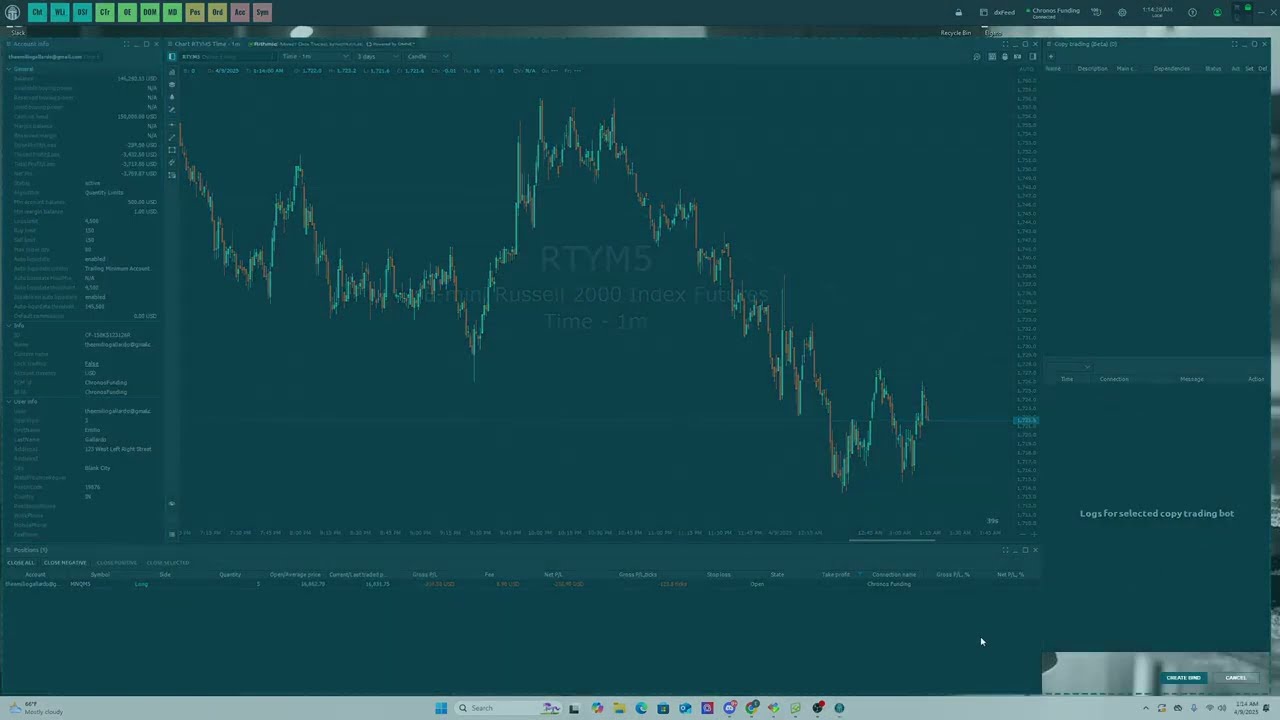Click the AUTO price scale label
The image size is (1280, 720).
tap(1026, 70)
